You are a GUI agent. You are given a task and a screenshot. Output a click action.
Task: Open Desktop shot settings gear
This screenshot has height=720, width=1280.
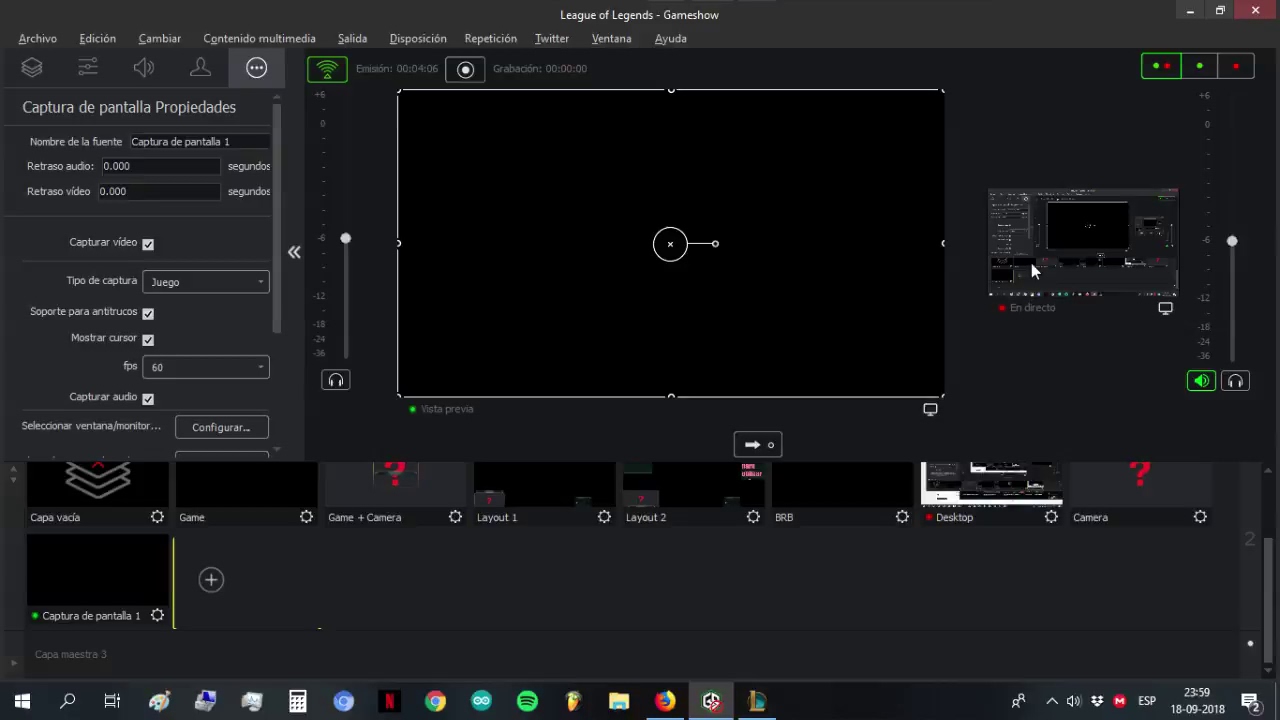point(1051,517)
